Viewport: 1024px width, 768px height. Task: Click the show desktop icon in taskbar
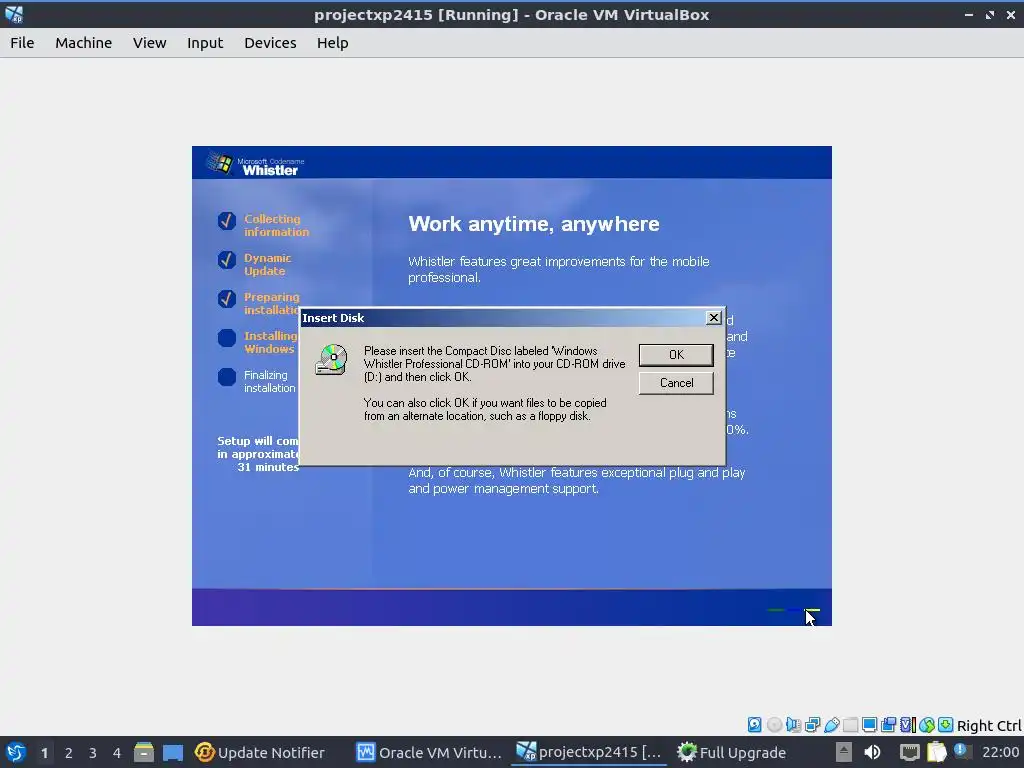coord(173,753)
